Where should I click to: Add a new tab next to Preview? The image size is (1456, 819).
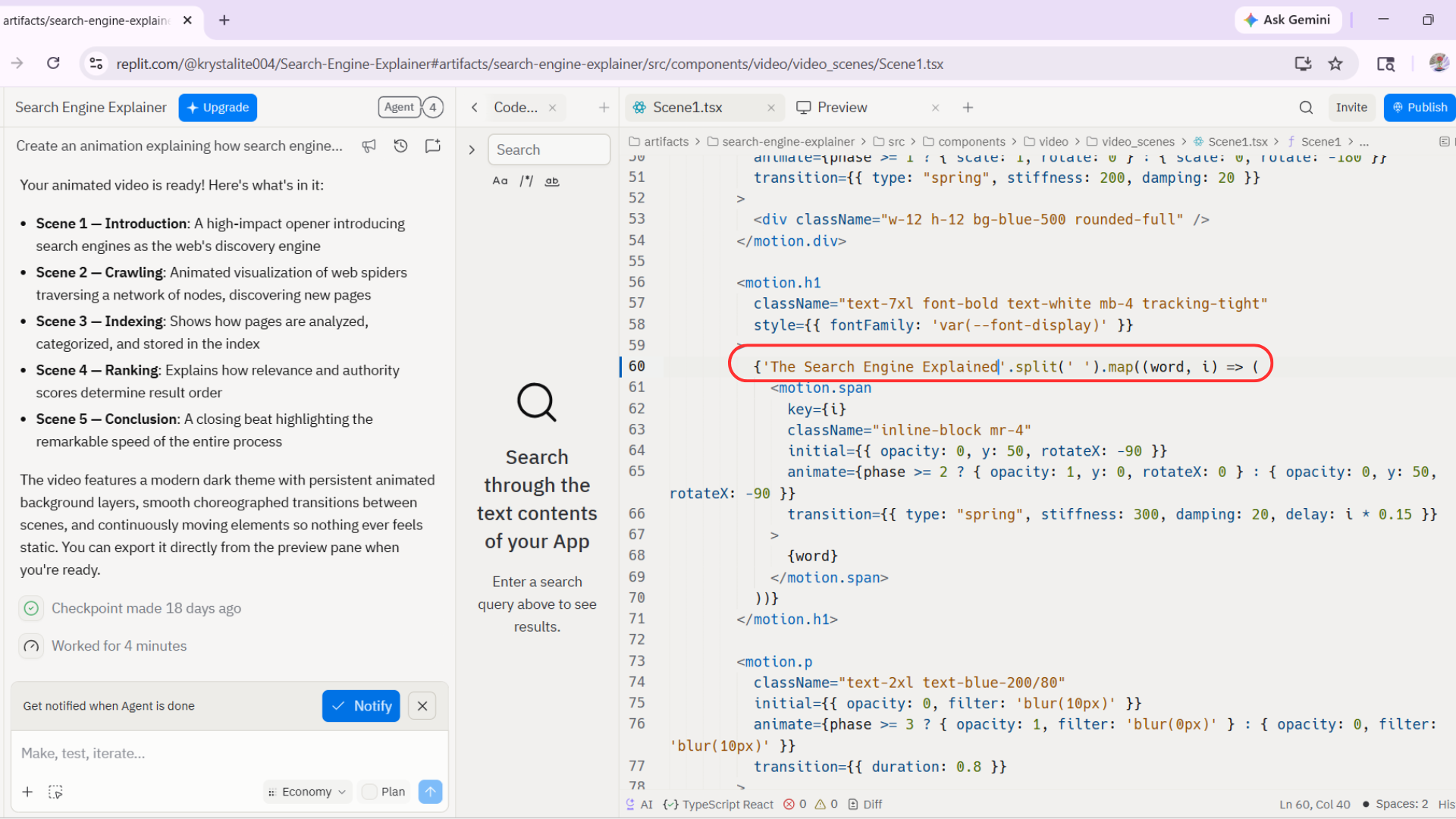pos(968,108)
